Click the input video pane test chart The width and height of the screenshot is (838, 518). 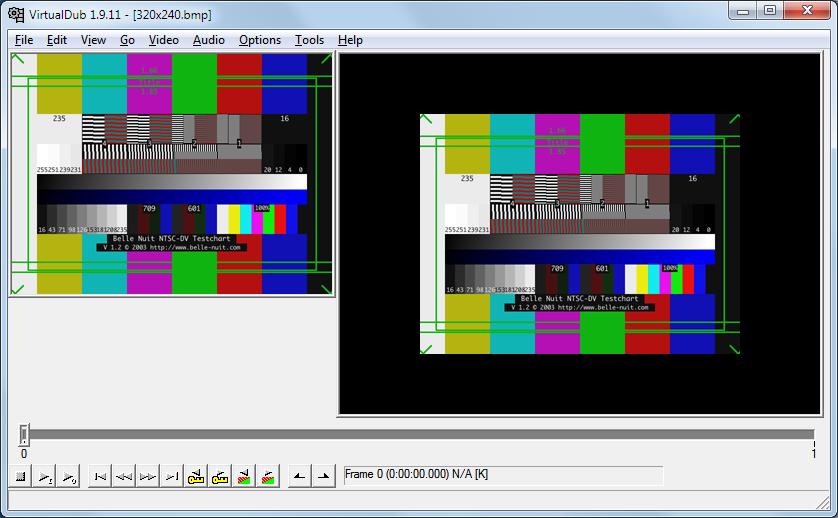coord(172,174)
